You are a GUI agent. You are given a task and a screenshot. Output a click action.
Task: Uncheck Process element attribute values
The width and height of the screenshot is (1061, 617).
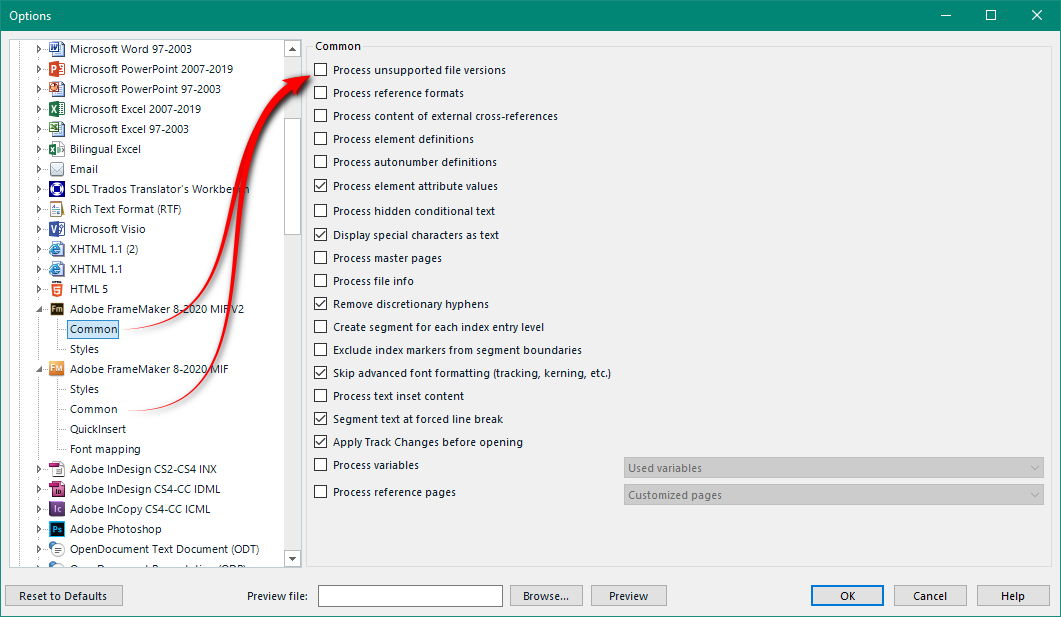tap(321, 186)
